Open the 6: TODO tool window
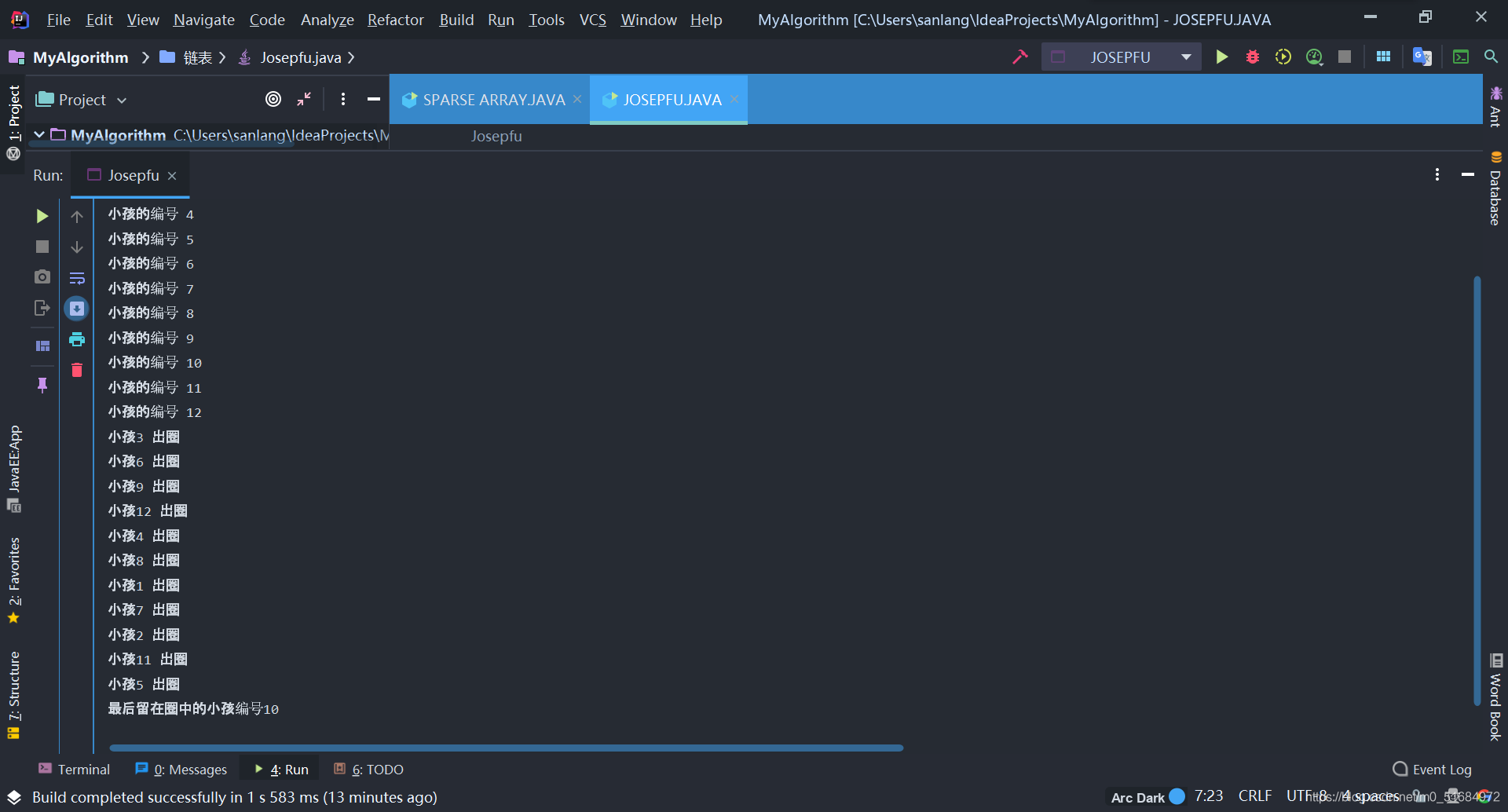 [368, 770]
